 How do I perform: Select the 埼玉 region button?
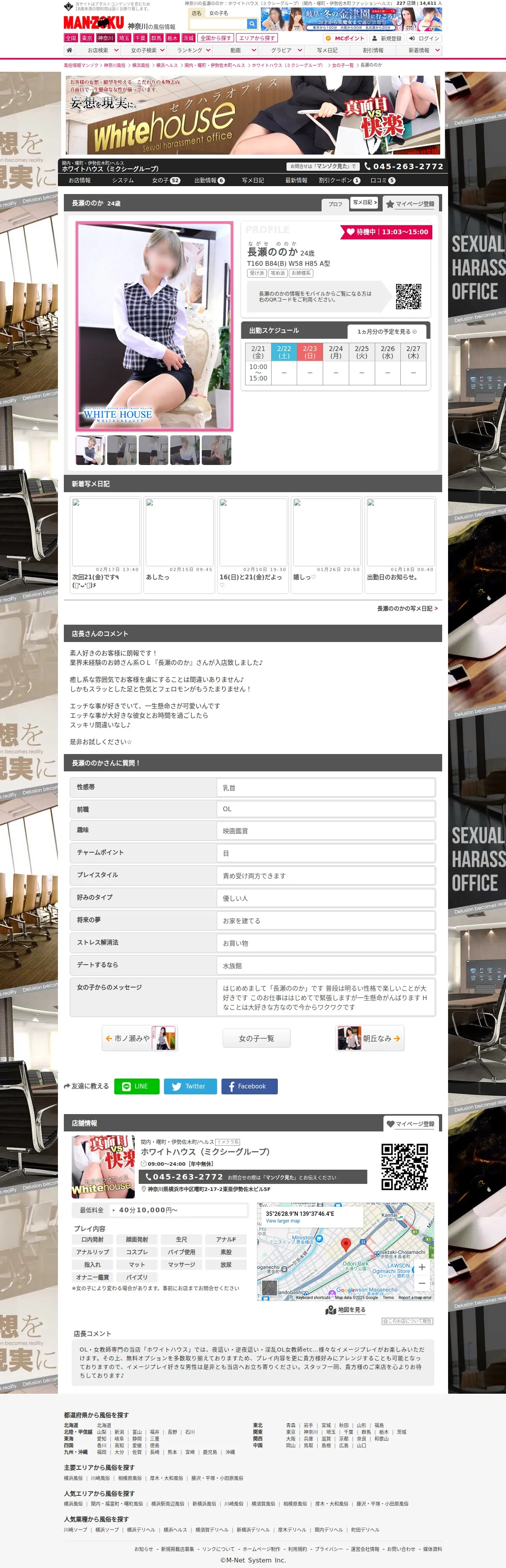point(124,38)
